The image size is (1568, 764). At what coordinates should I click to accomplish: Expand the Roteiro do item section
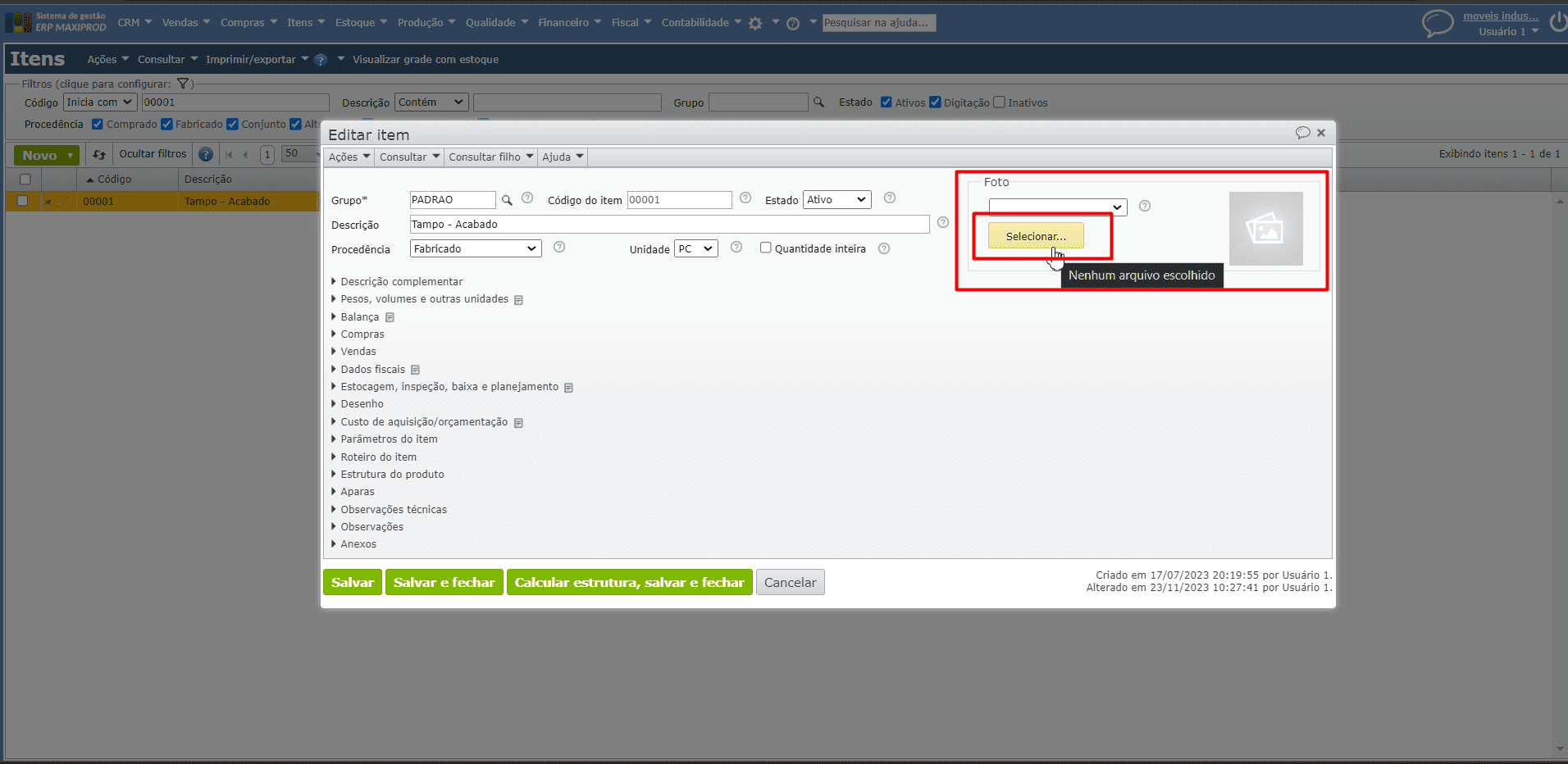[x=374, y=457]
